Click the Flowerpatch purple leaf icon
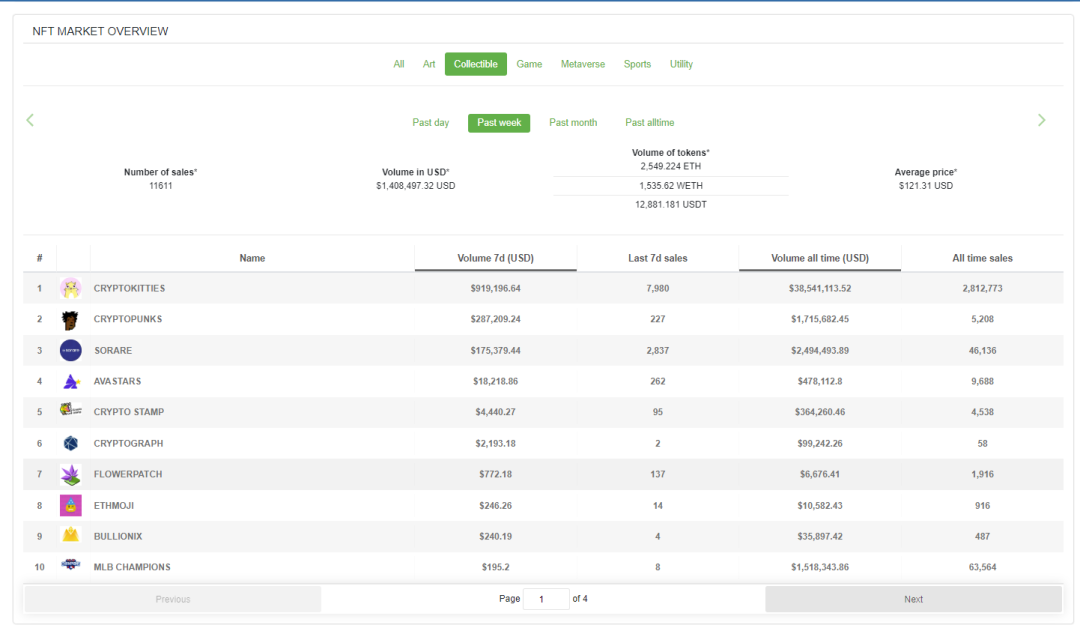 coord(71,474)
